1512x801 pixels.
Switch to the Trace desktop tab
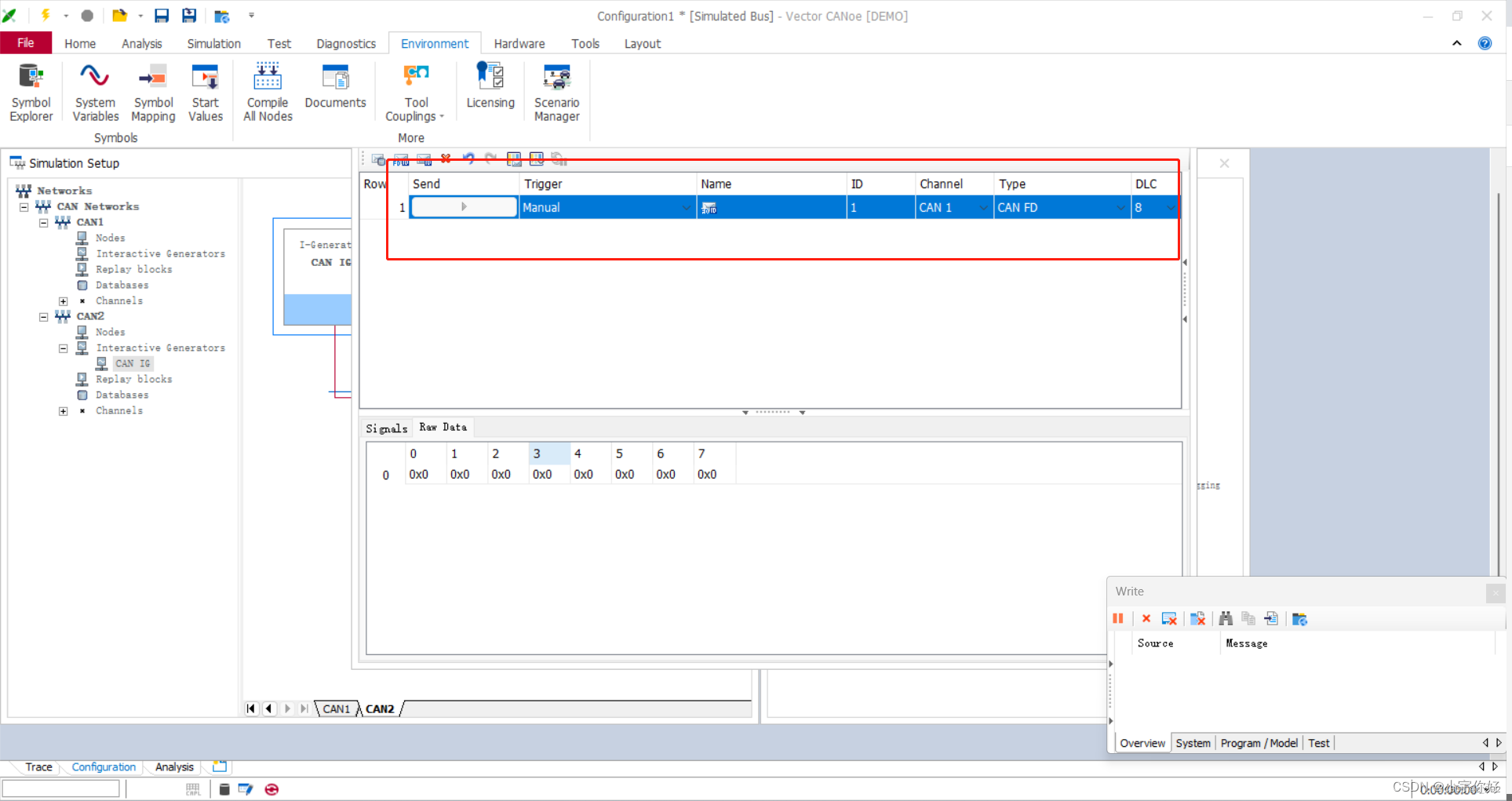(38, 767)
